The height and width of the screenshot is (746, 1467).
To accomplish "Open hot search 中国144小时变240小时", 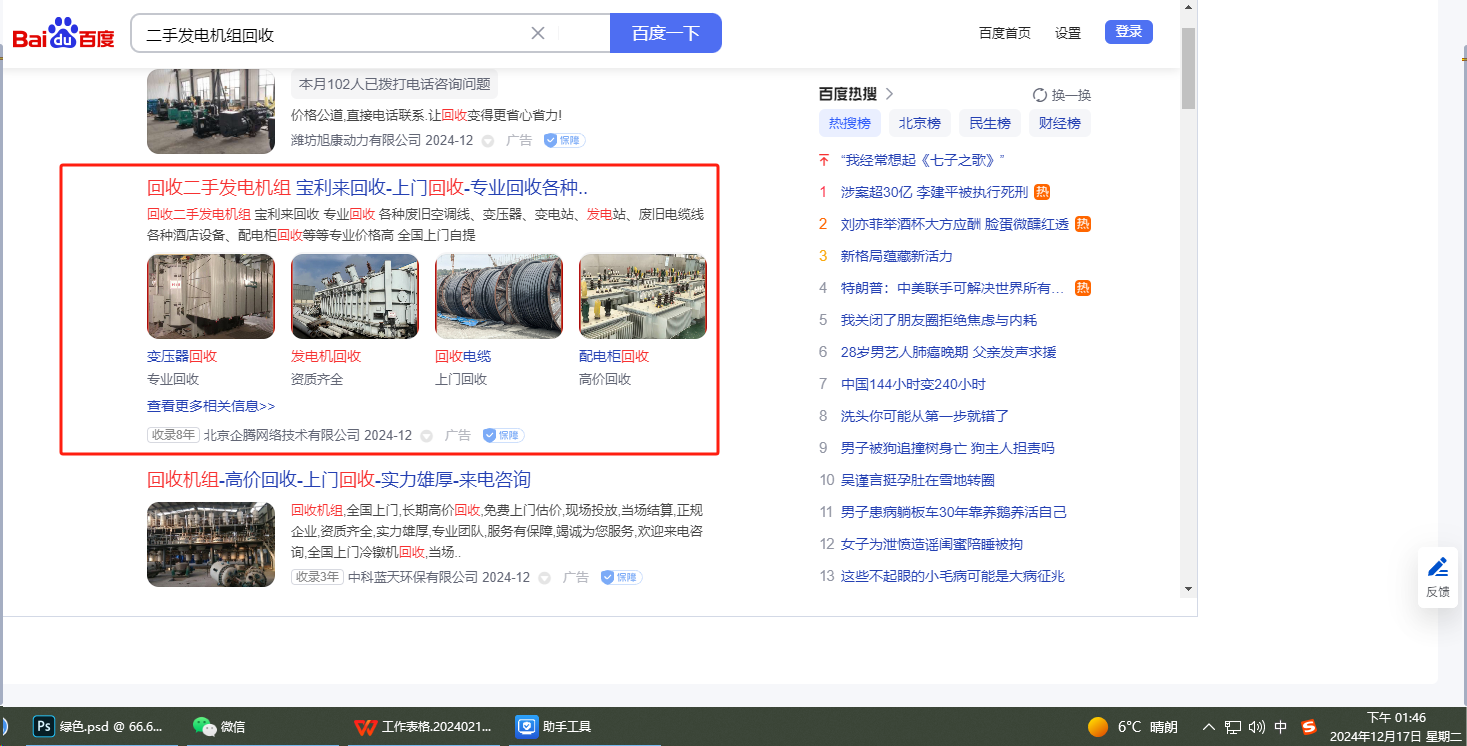I will [x=913, y=384].
